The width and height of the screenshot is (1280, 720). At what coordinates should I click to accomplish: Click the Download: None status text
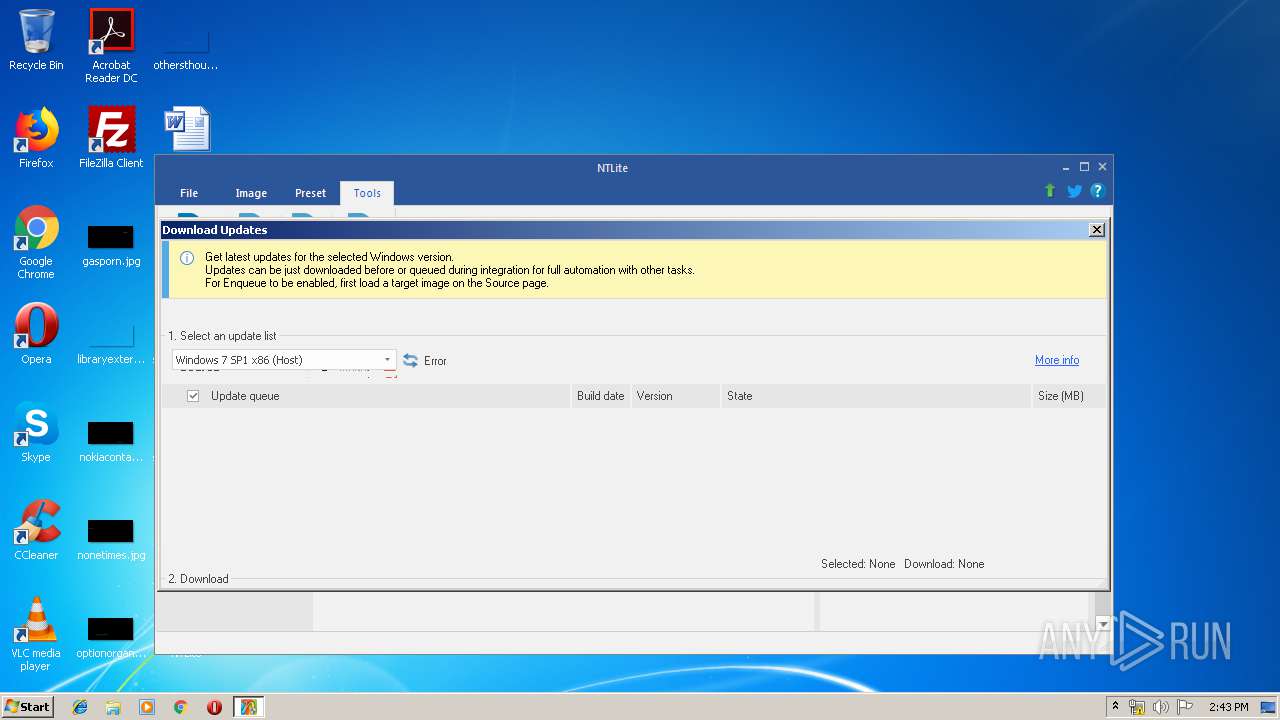pyautogui.click(x=944, y=564)
